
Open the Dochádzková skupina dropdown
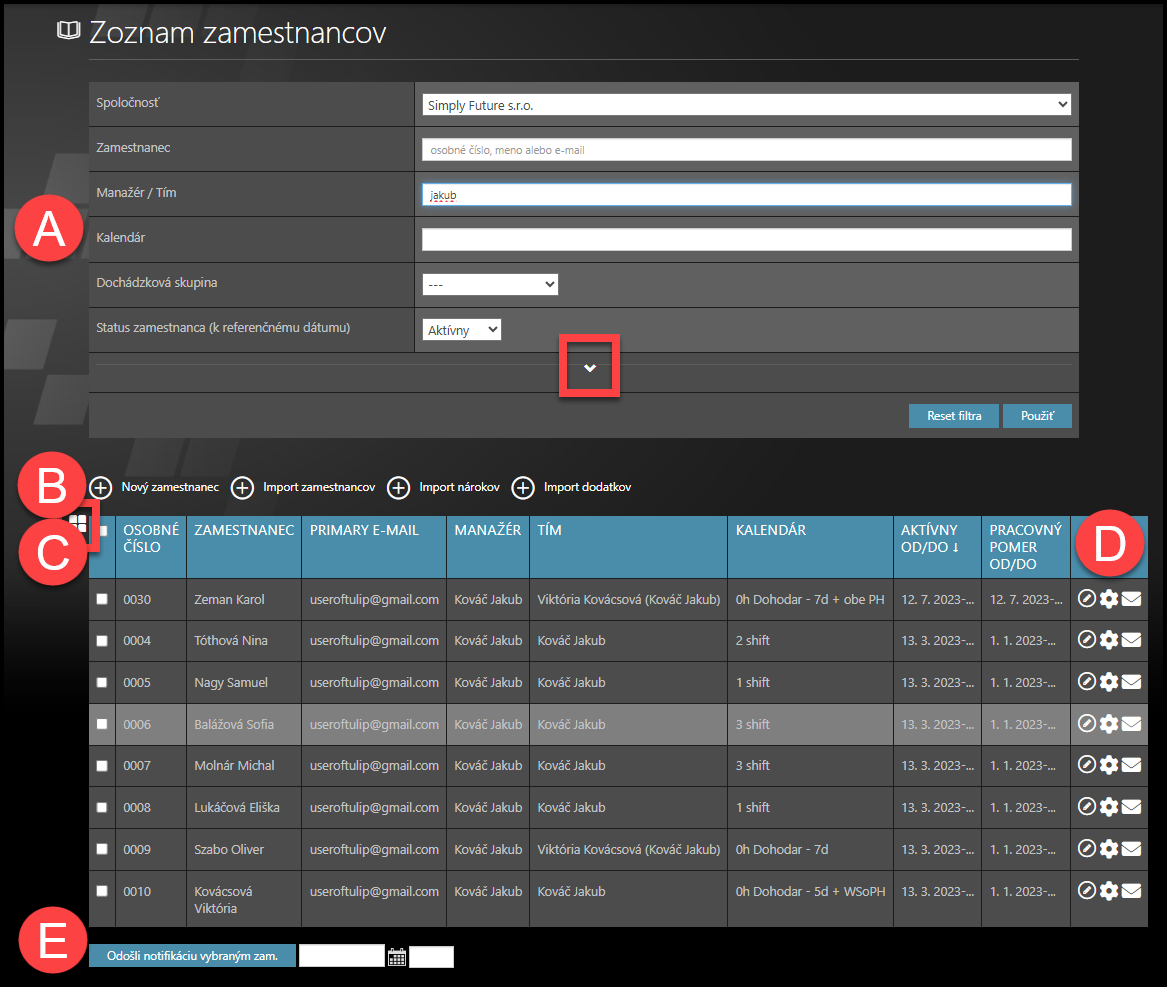click(x=490, y=284)
